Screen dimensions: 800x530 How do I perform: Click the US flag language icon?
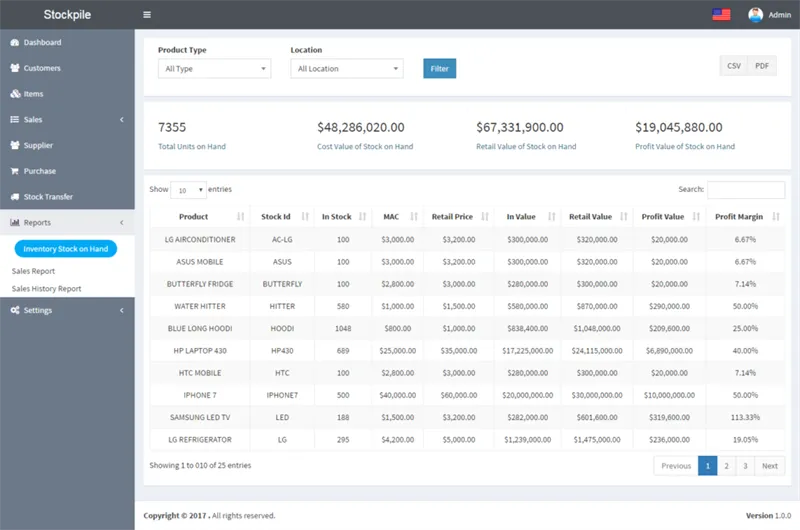click(721, 15)
